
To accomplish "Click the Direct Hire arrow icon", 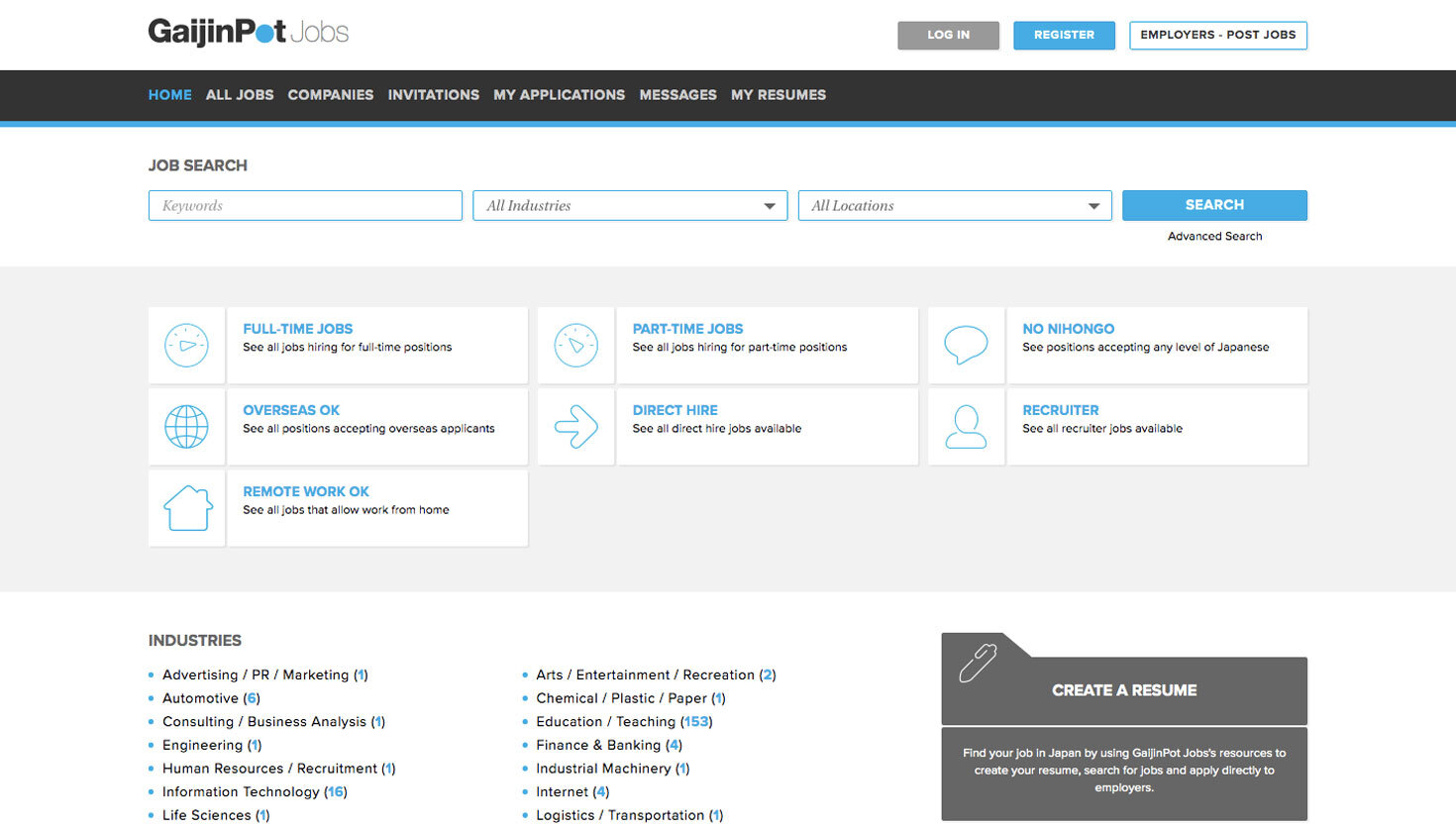I will tap(576, 427).
